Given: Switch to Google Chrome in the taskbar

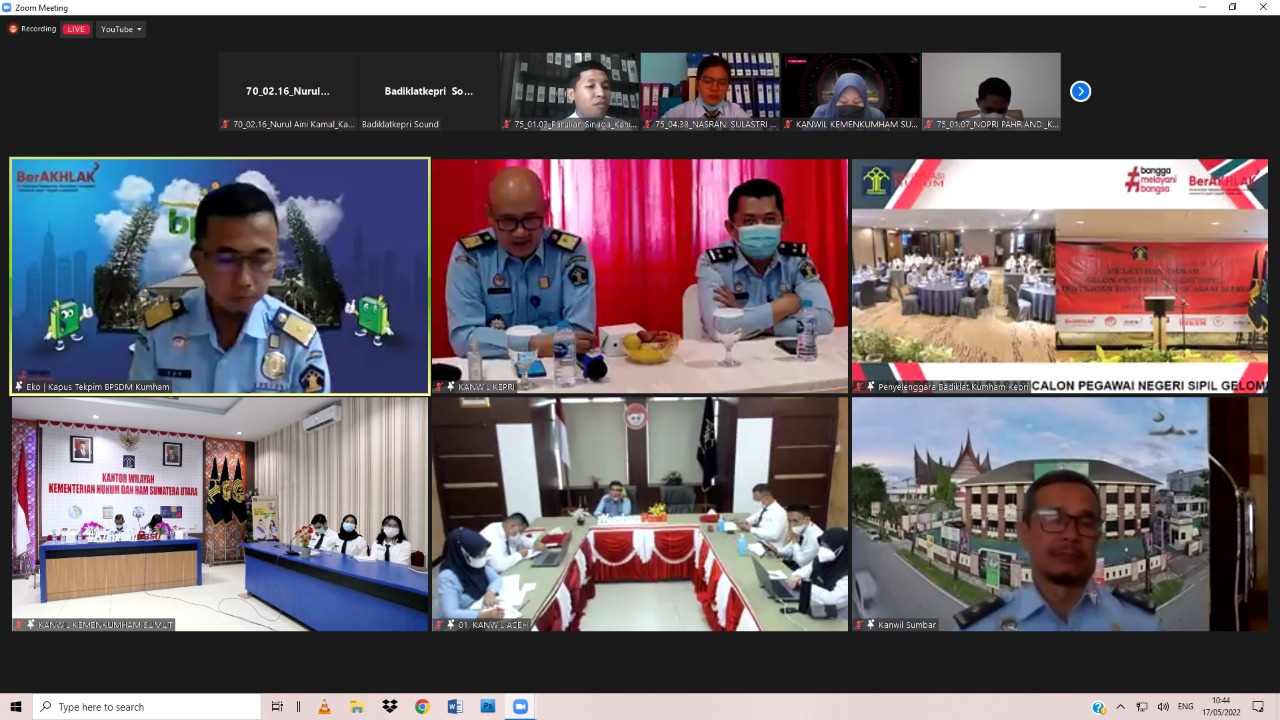Looking at the screenshot, I should coord(422,707).
